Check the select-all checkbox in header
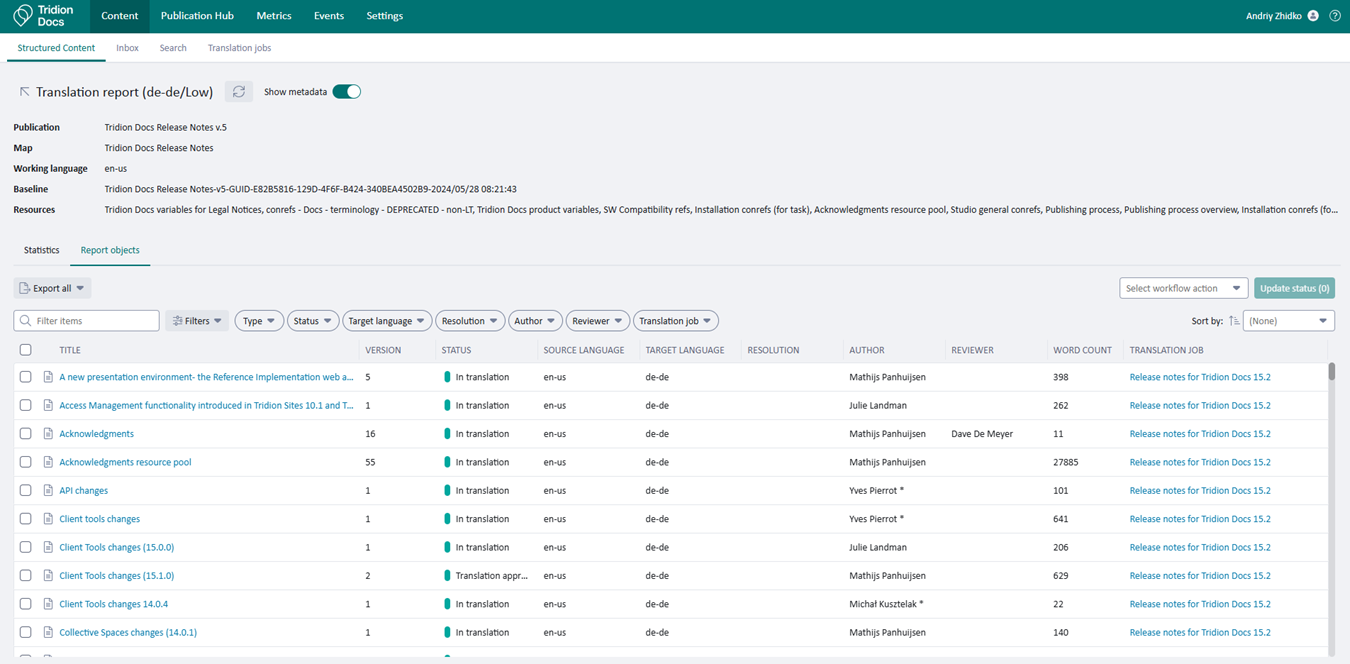This screenshot has width=1350, height=664. coord(26,350)
